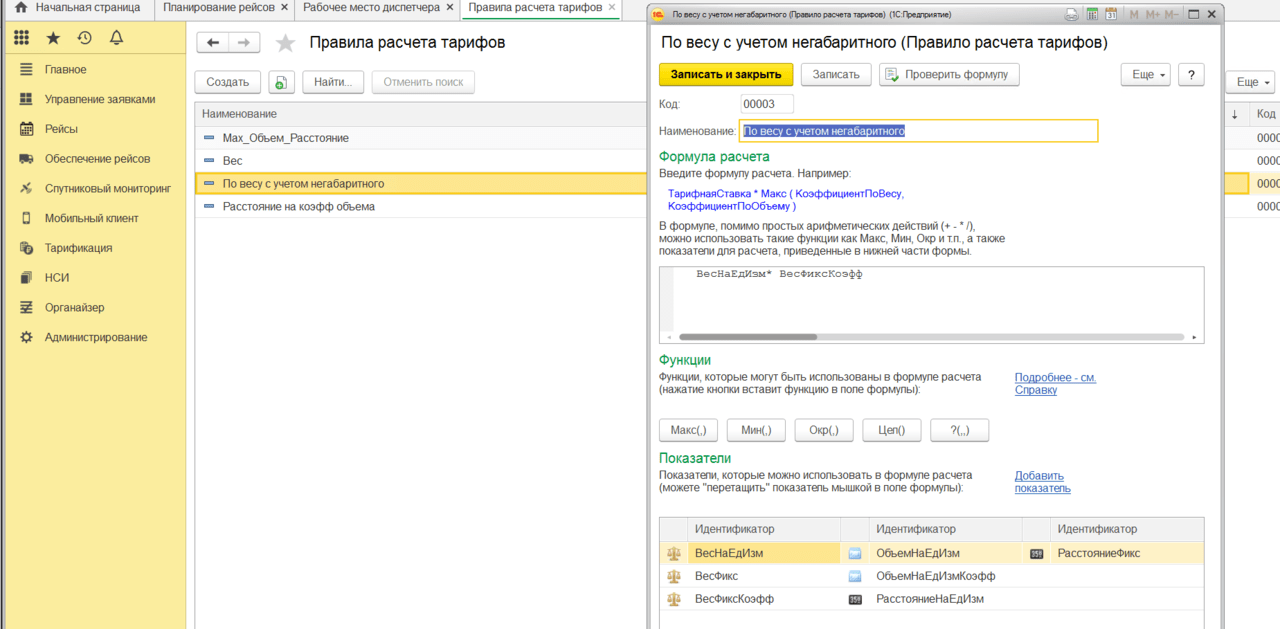Viewport: 1280px width, 629px height.
Task: Open the sections menu grid icon
Action: tap(21, 38)
